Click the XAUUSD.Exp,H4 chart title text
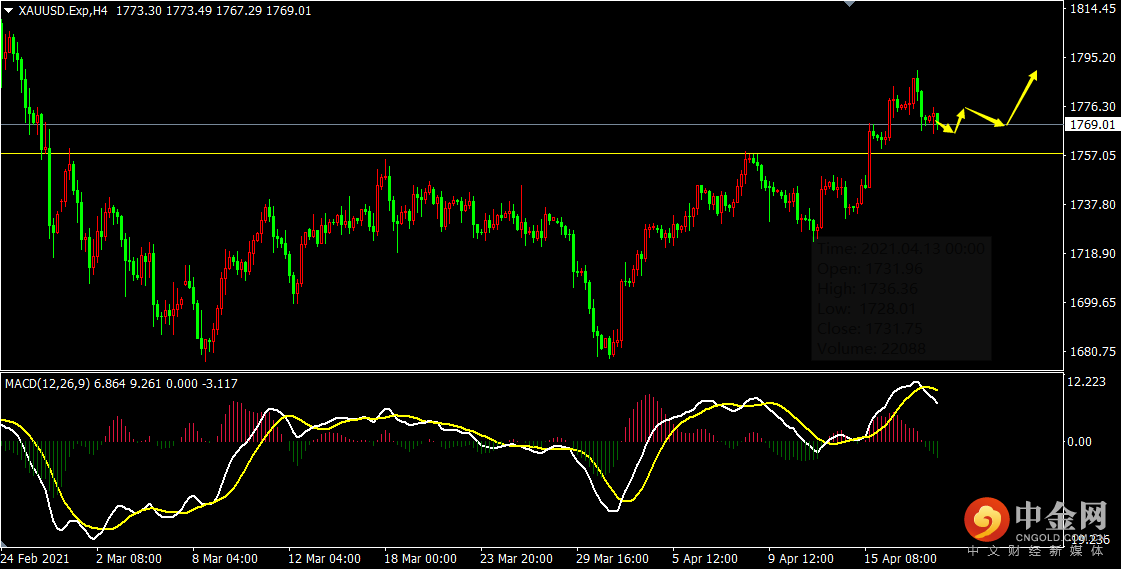Screen dimensions: 1121x569 pos(64,11)
